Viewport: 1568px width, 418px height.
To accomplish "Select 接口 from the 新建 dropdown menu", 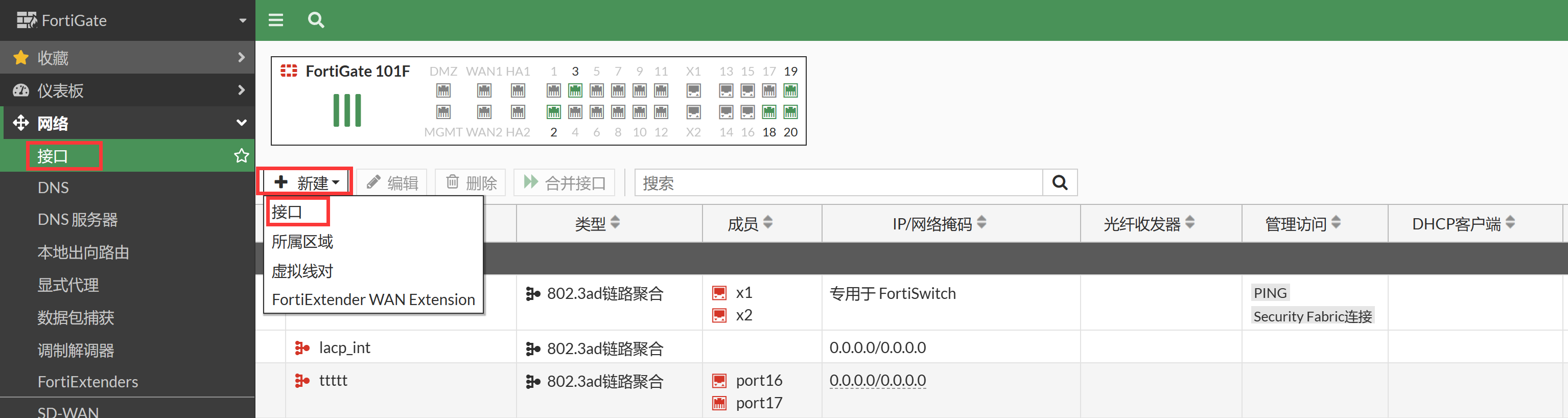I will pos(287,212).
